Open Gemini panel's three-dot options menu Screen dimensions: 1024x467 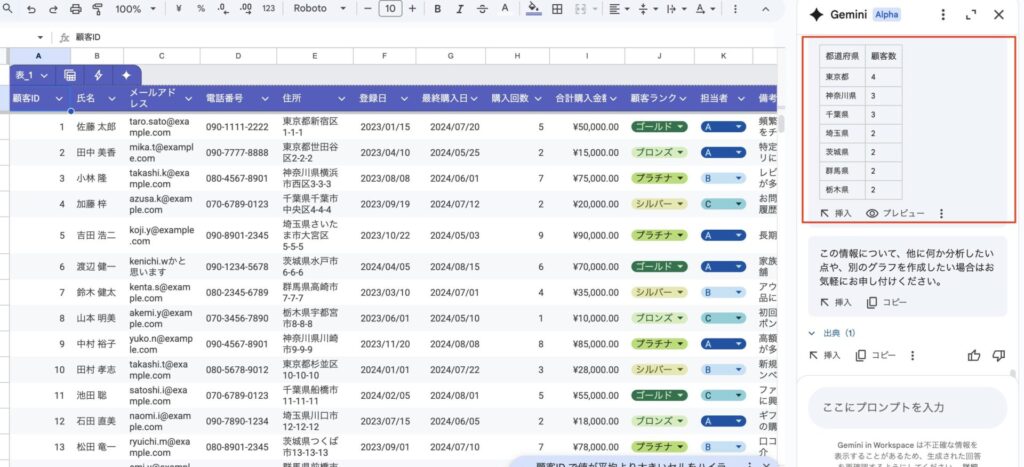[942, 15]
